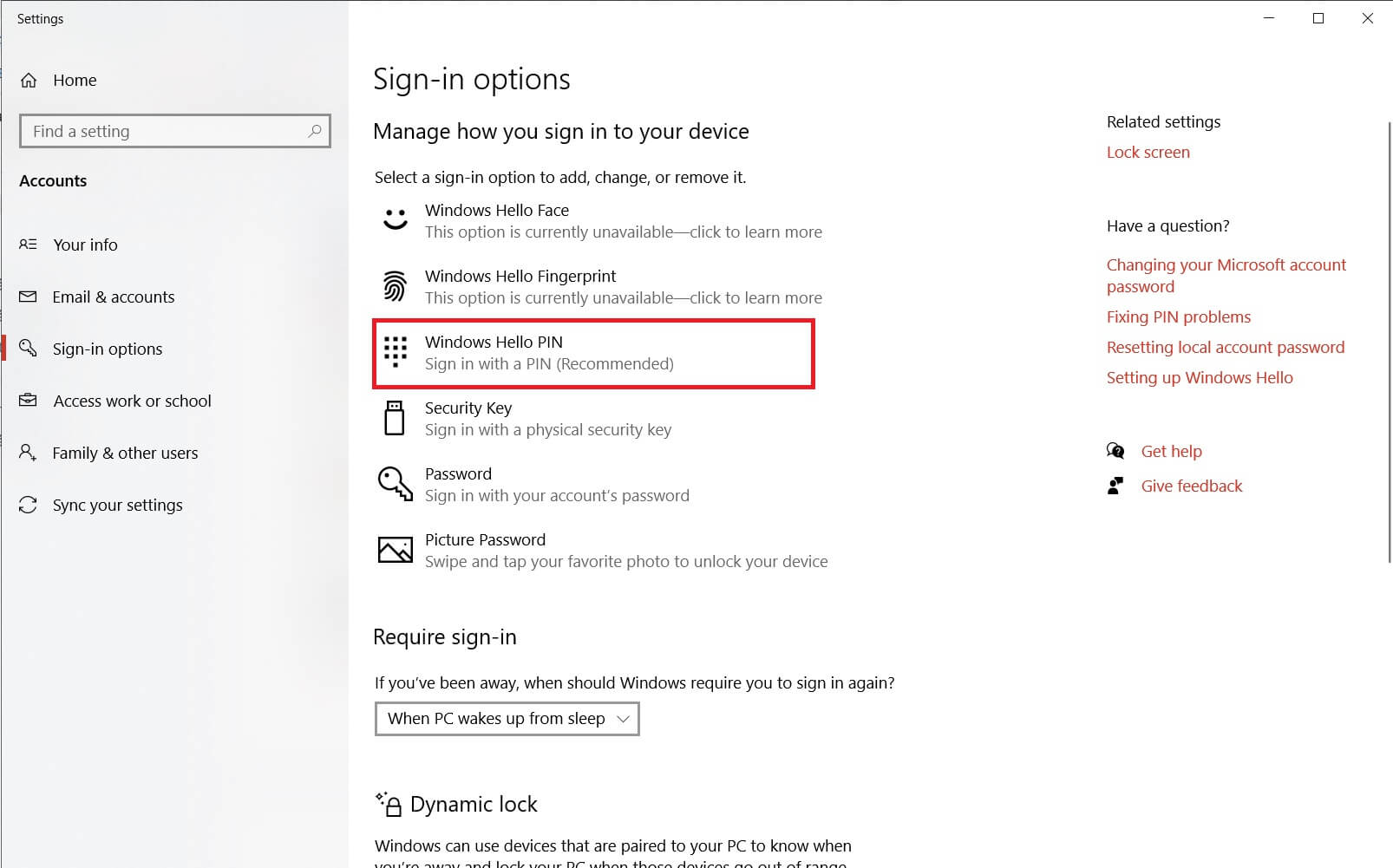The height and width of the screenshot is (868, 1393).
Task: Click the Family & other users icon
Action: coord(28,453)
